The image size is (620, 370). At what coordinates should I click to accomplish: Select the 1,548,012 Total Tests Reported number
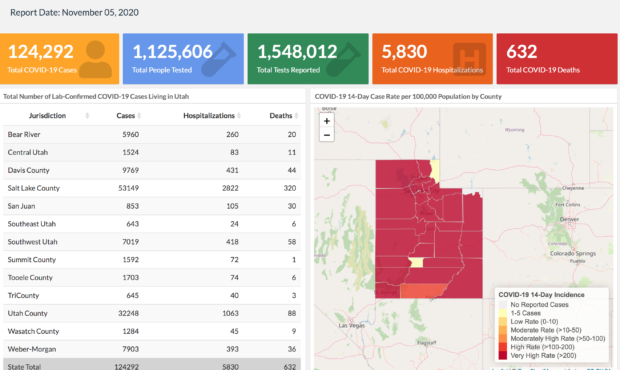pos(297,52)
